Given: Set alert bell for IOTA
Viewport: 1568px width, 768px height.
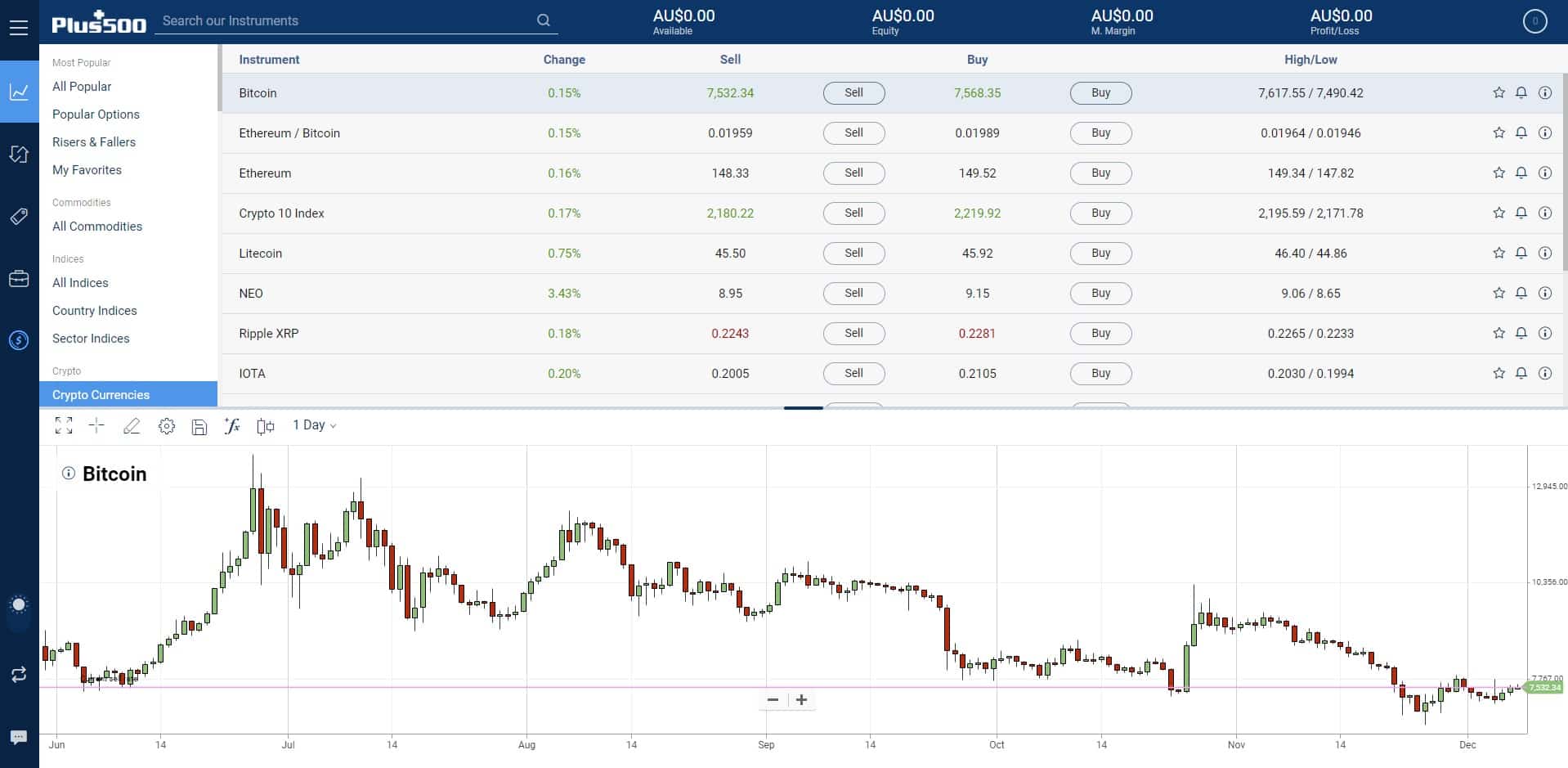Looking at the screenshot, I should click(1521, 373).
